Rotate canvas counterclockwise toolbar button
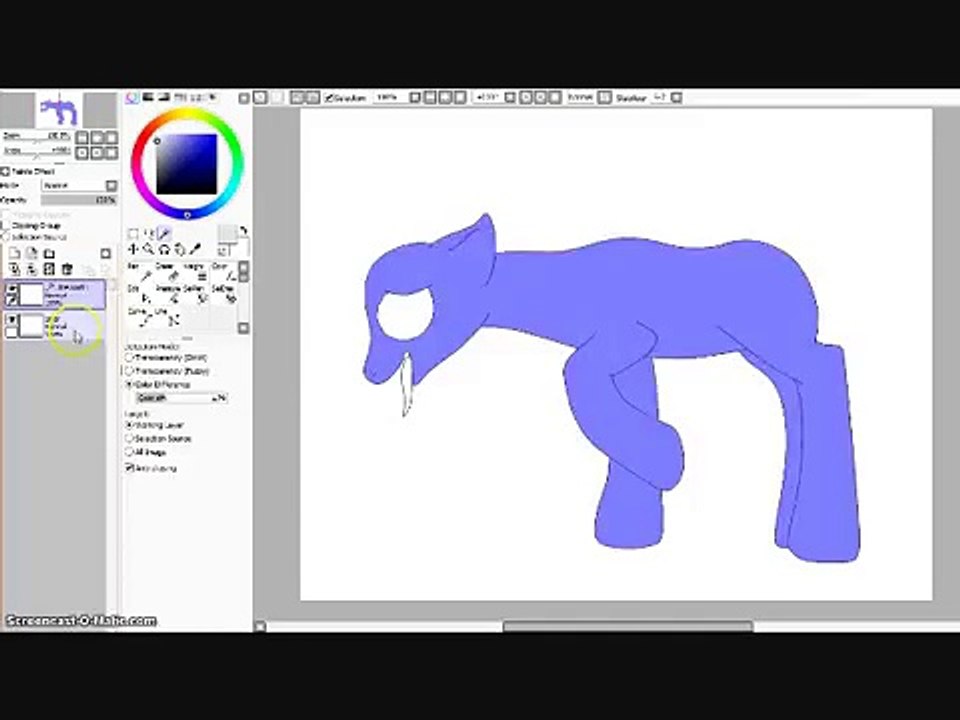The height and width of the screenshot is (720, 960). click(x=526, y=97)
